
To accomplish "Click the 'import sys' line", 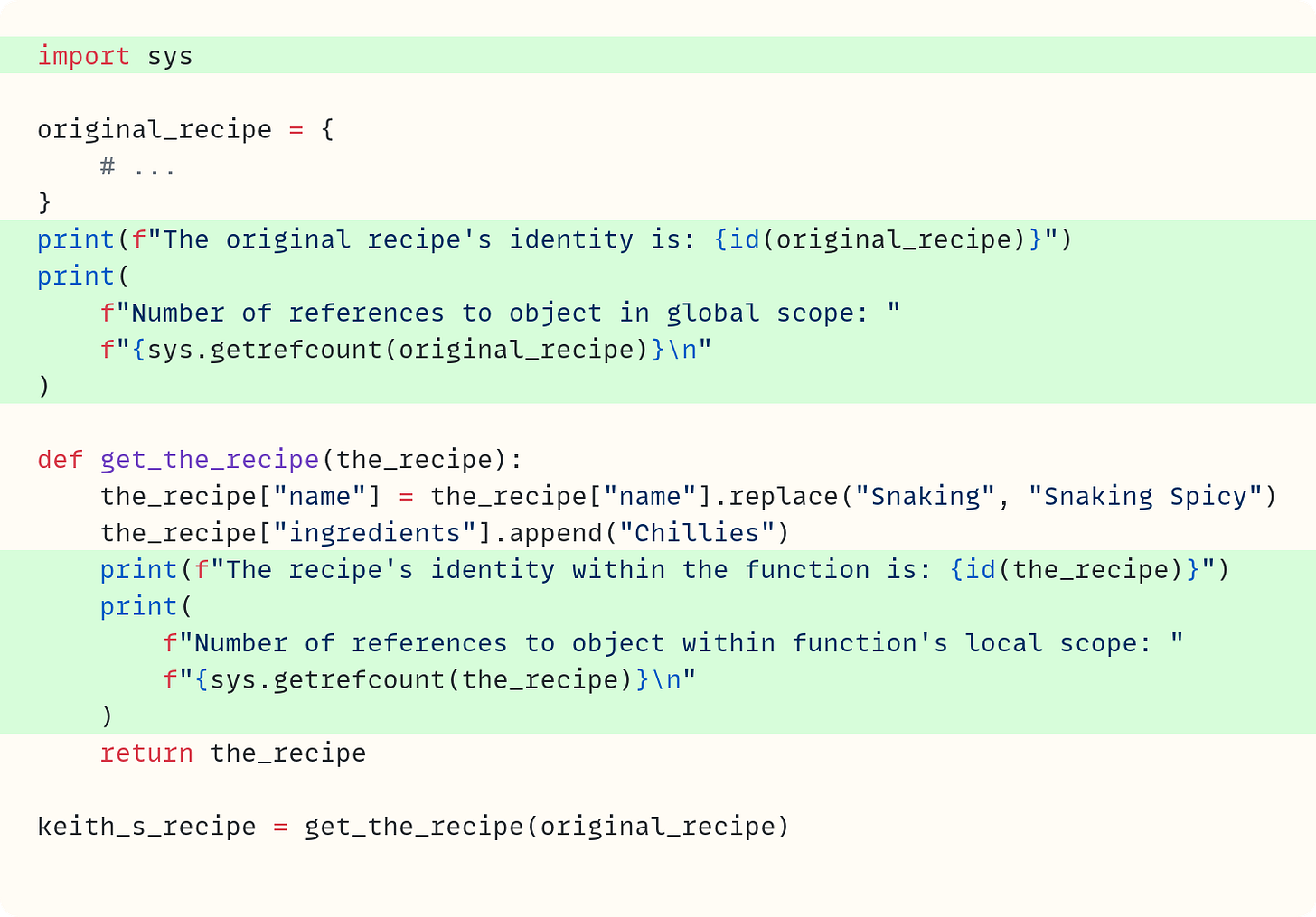I will click(x=115, y=56).
